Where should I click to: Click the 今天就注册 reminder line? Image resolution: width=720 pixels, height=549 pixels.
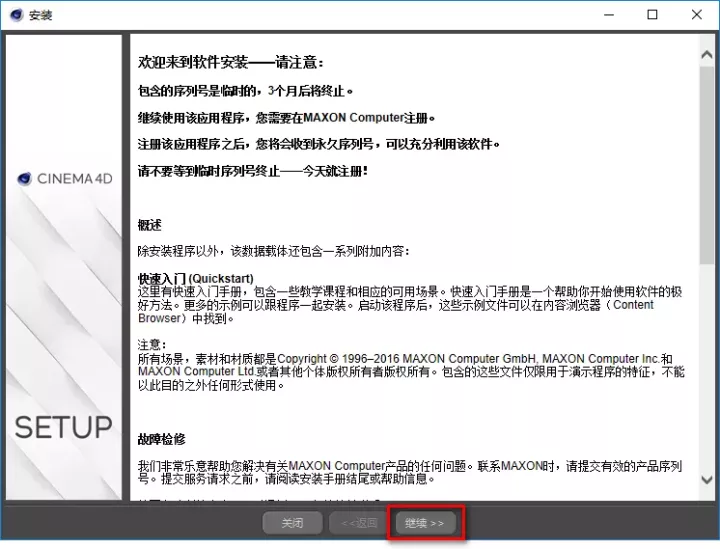tap(252, 171)
